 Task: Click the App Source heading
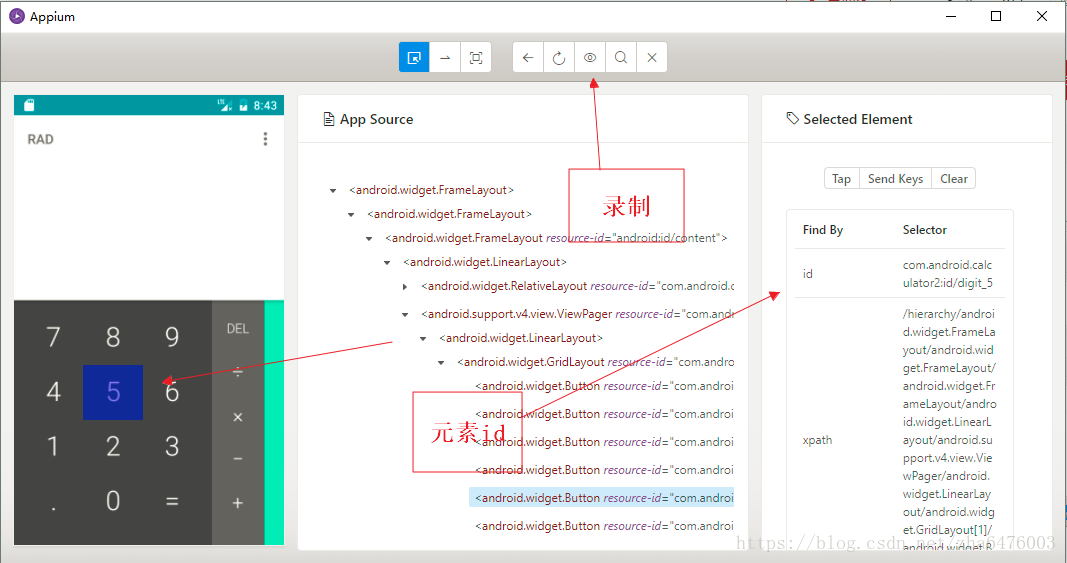[376, 119]
